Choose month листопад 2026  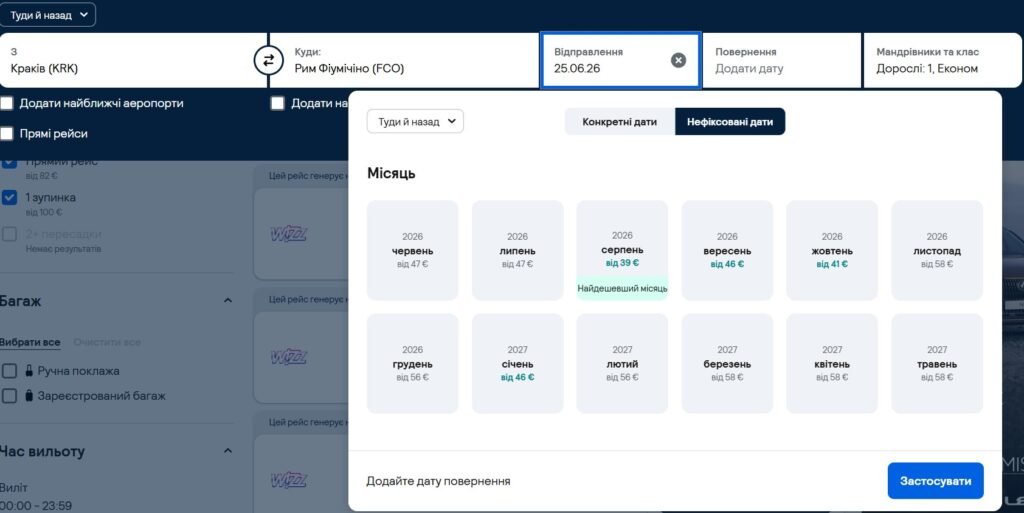coord(937,251)
